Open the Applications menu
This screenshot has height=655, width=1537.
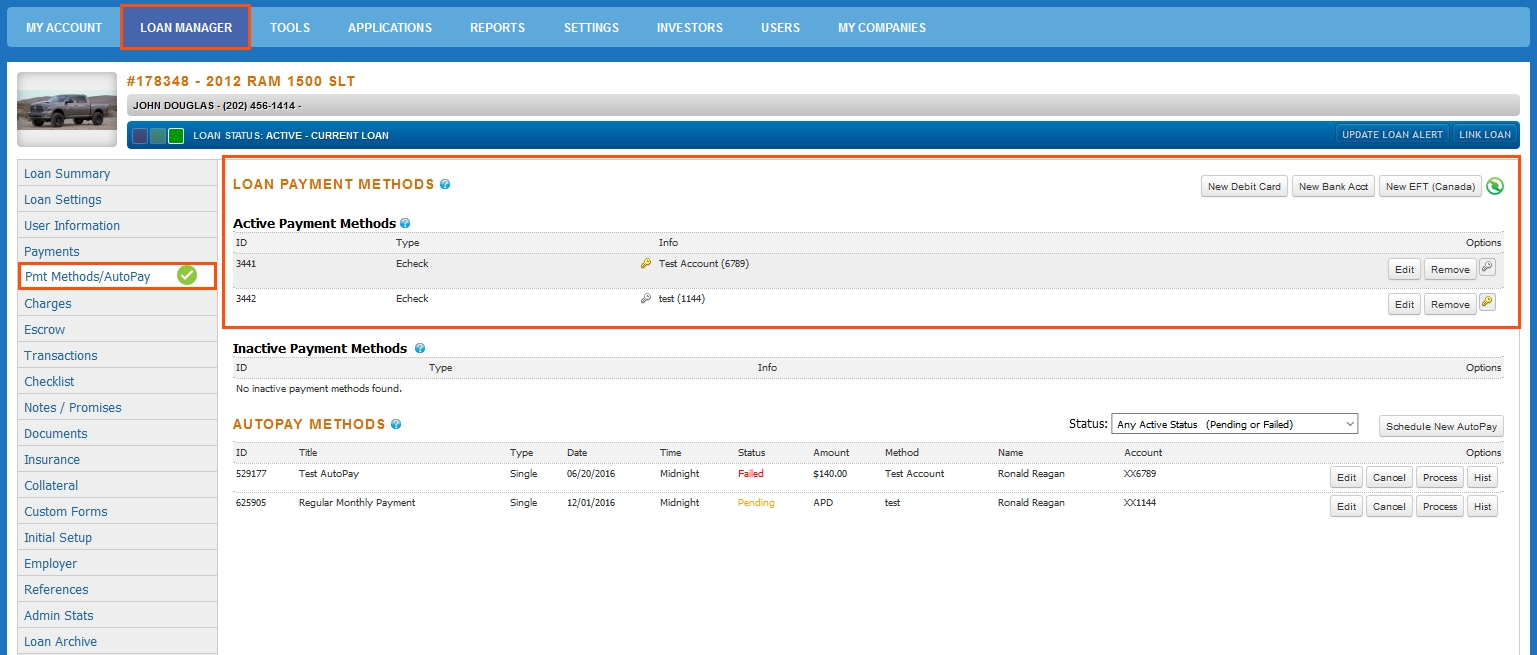point(390,28)
